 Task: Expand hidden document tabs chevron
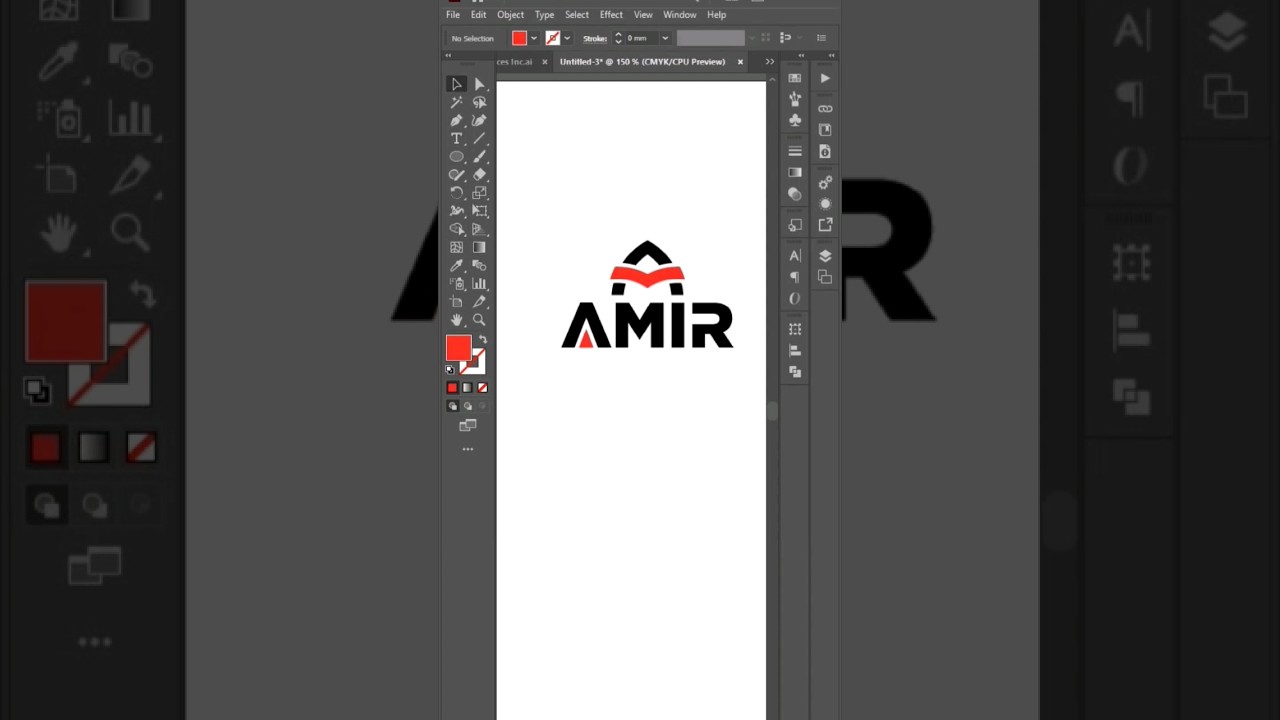[x=769, y=62]
